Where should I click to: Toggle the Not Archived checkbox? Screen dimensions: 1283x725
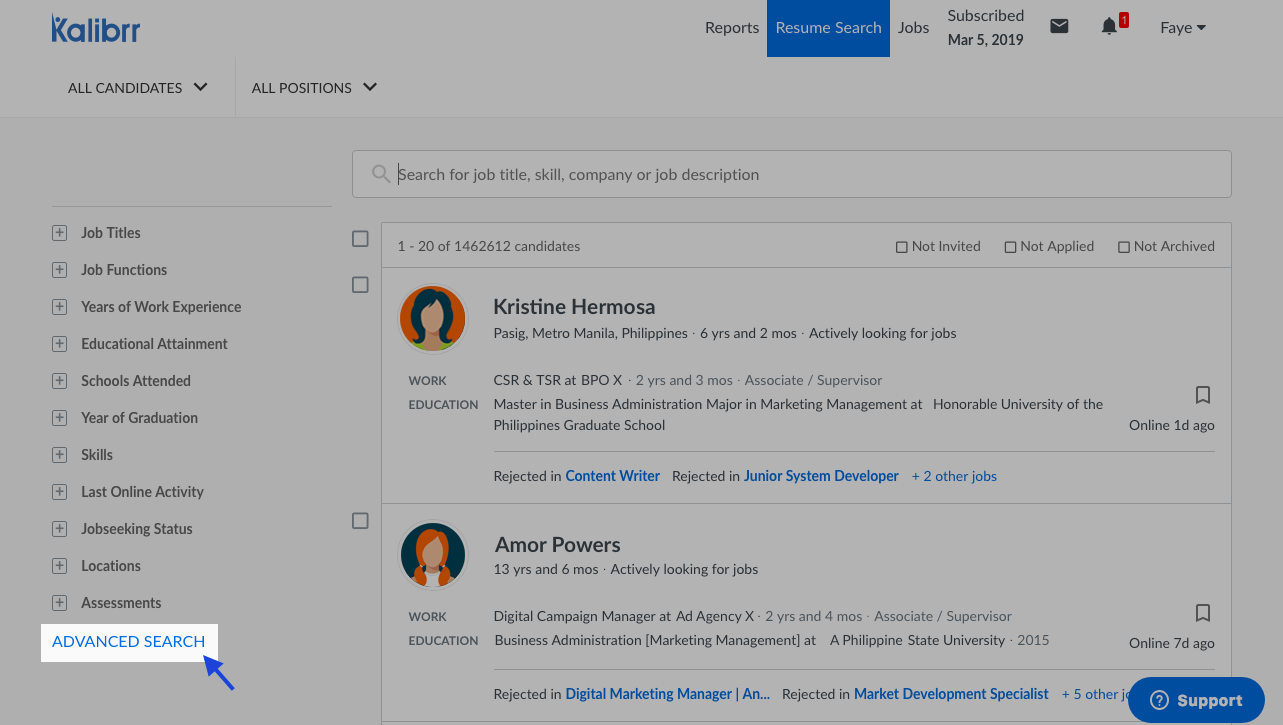pos(1123,247)
